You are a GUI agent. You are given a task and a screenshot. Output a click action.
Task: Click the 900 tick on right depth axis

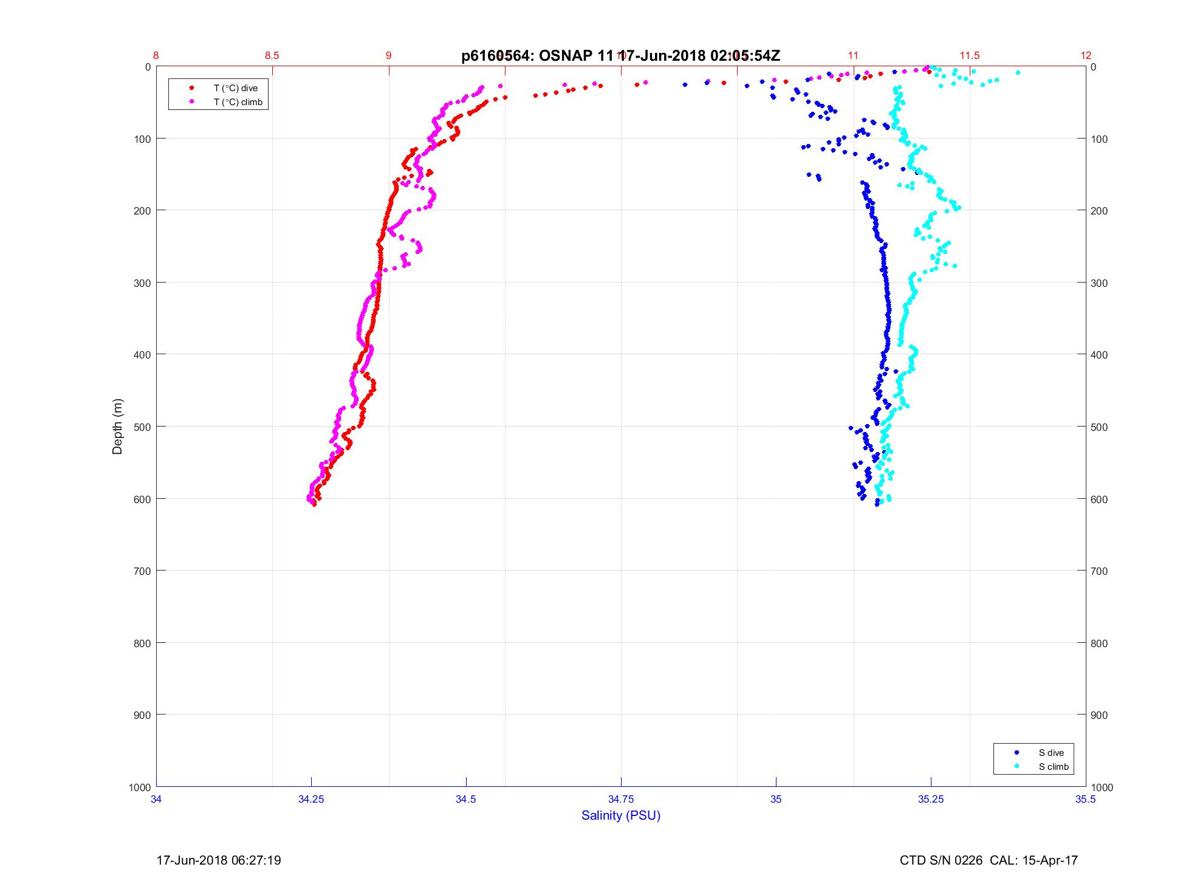[x=1101, y=715]
